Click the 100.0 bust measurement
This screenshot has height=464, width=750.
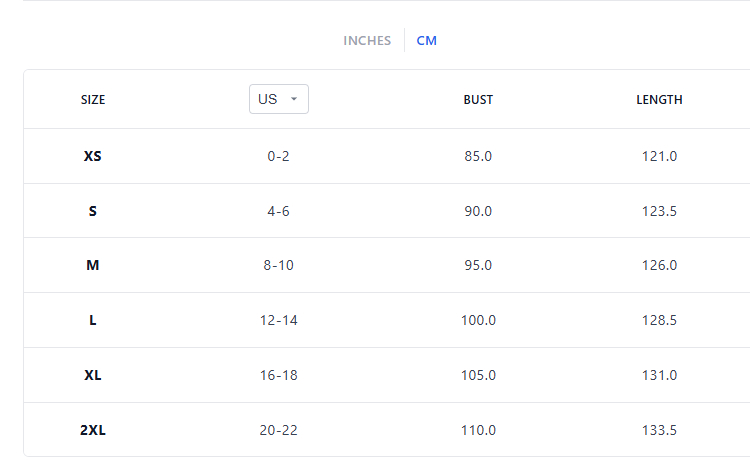coord(478,320)
